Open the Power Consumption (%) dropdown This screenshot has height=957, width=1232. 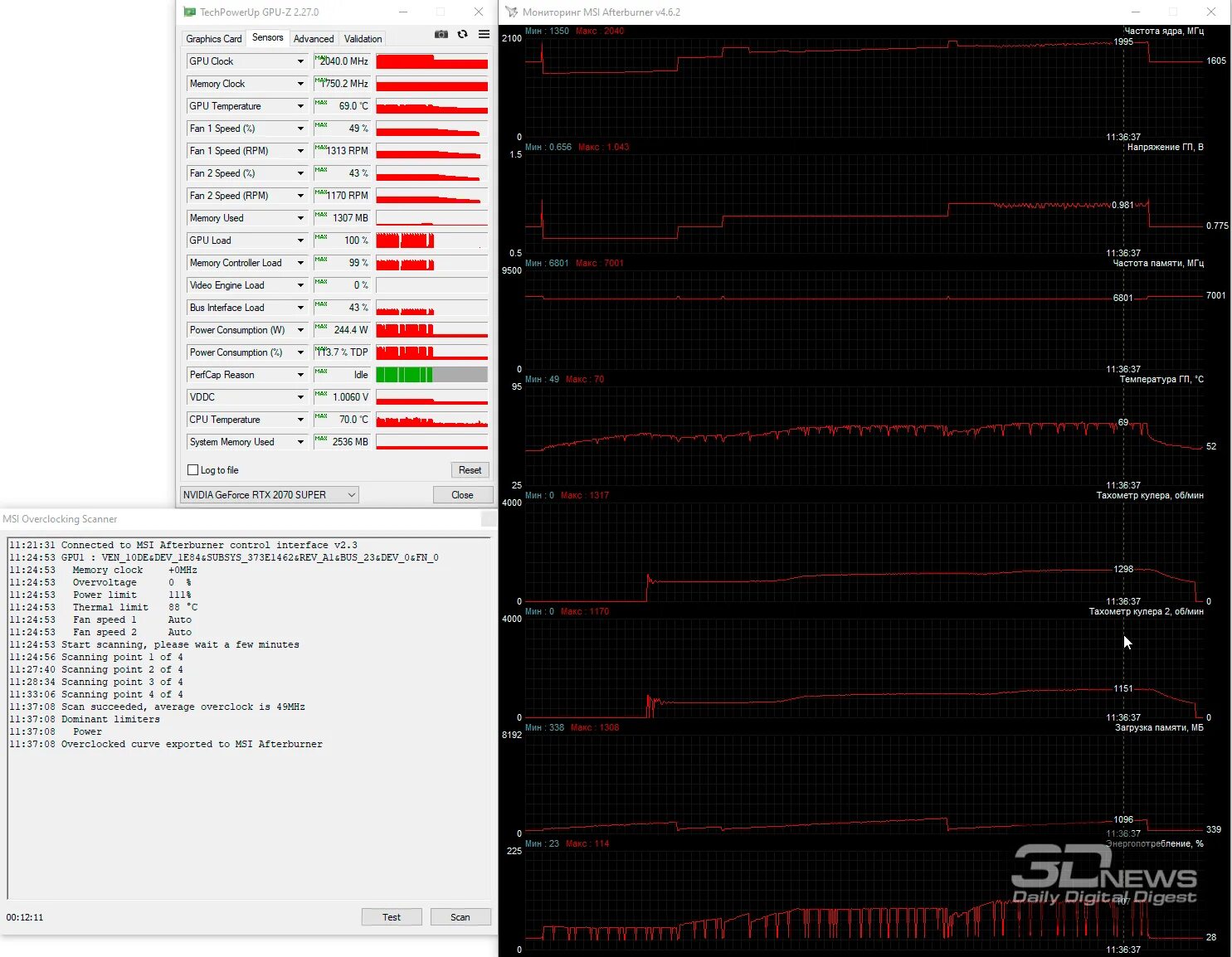(300, 352)
